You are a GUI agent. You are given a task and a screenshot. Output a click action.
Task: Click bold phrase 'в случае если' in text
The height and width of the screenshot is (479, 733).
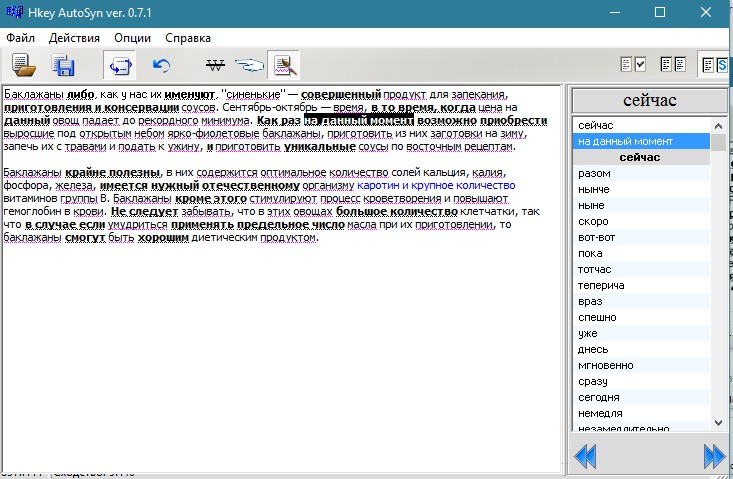tap(65, 225)
